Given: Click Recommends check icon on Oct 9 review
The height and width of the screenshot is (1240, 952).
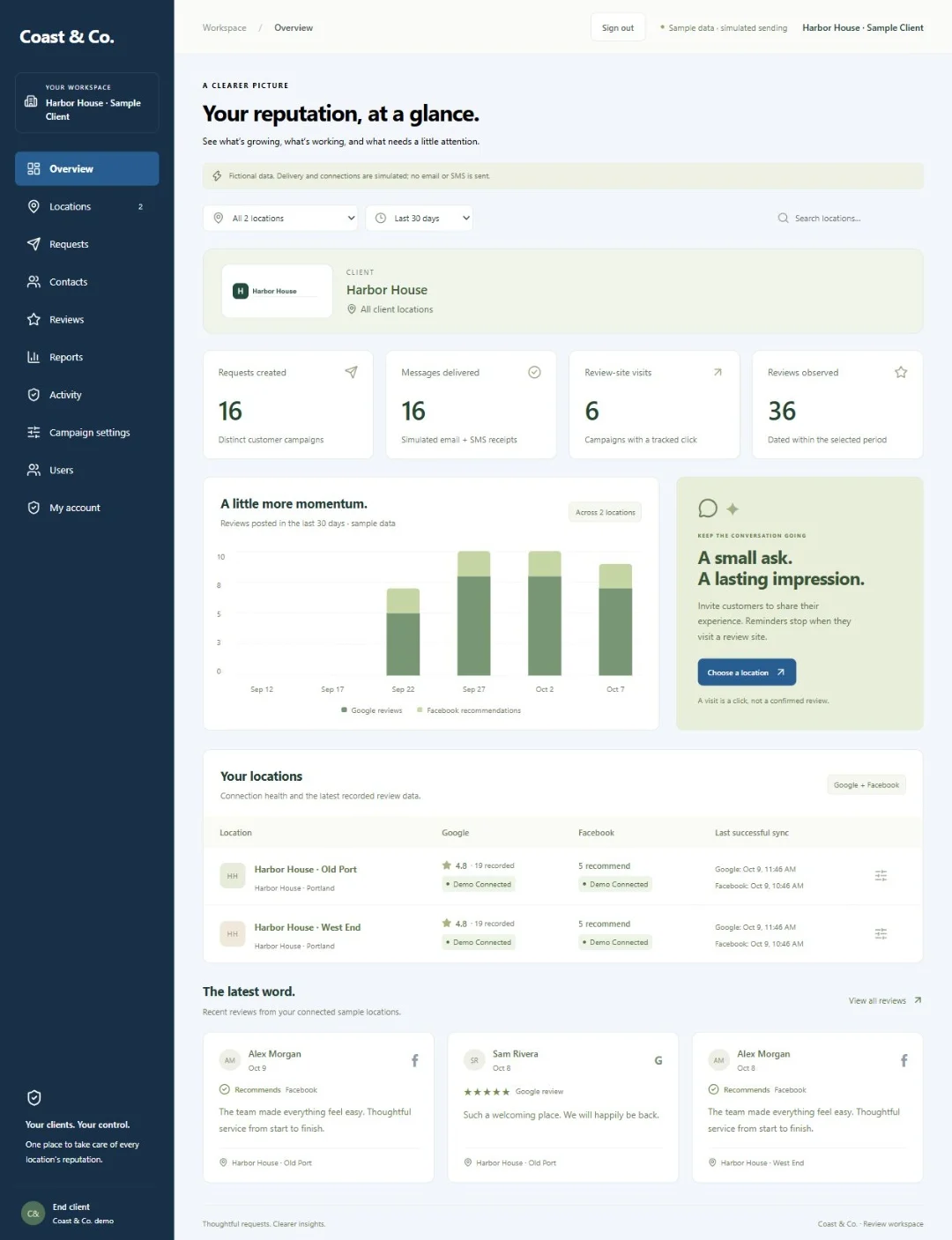Looking at the screenshot, I should coord(224,1089).
